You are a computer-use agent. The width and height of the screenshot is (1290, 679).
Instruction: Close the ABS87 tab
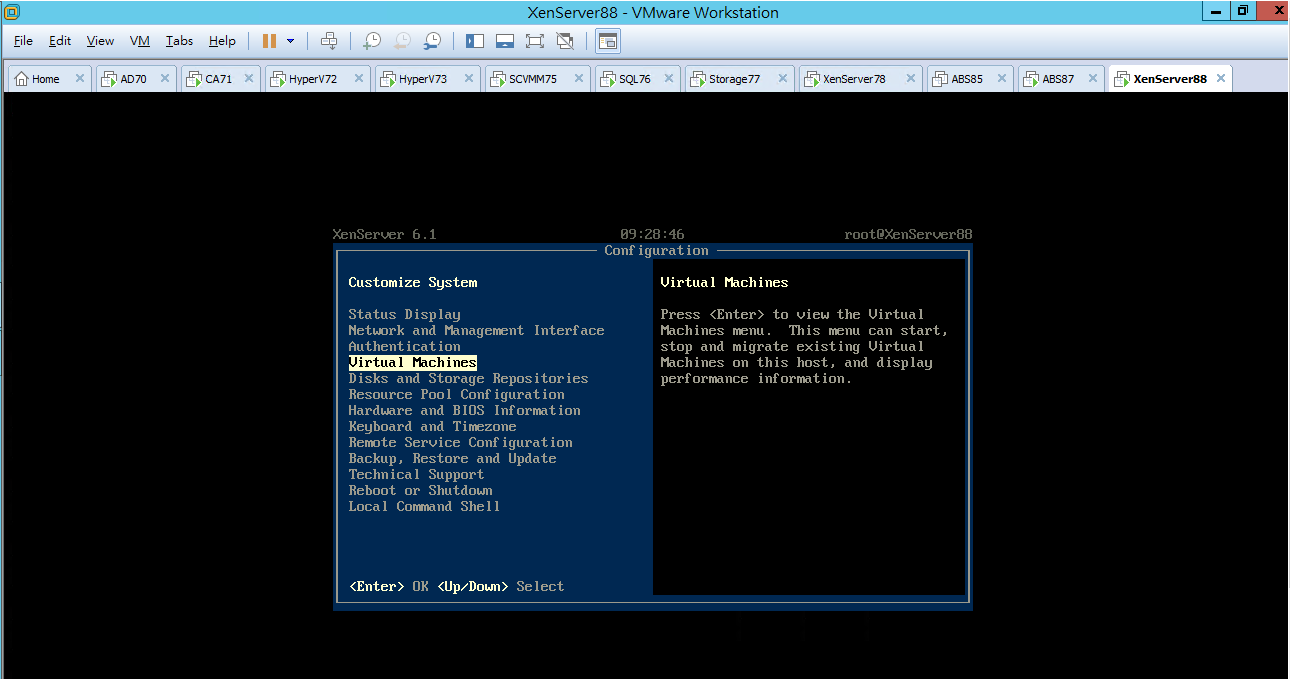click(1093, 79)
